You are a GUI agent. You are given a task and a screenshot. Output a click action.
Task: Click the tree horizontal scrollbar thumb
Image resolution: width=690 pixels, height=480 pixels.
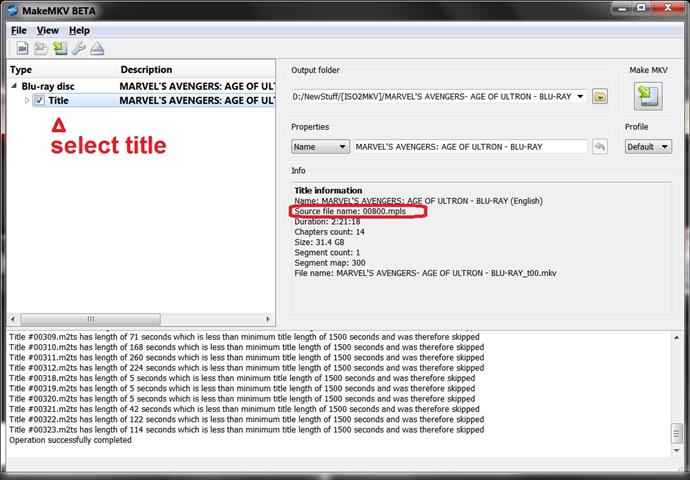(x=90, y=319)
